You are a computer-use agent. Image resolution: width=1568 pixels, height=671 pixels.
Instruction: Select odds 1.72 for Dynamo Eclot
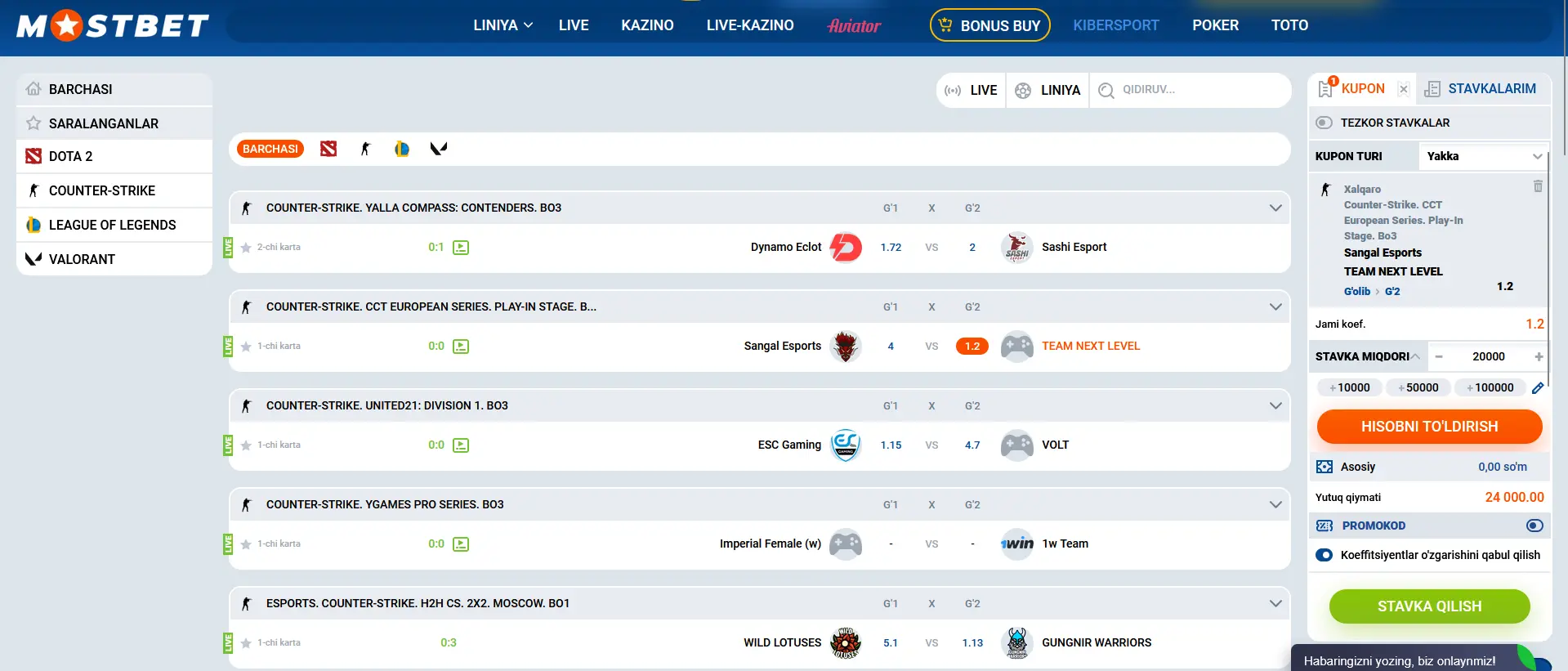coord(891,248)
